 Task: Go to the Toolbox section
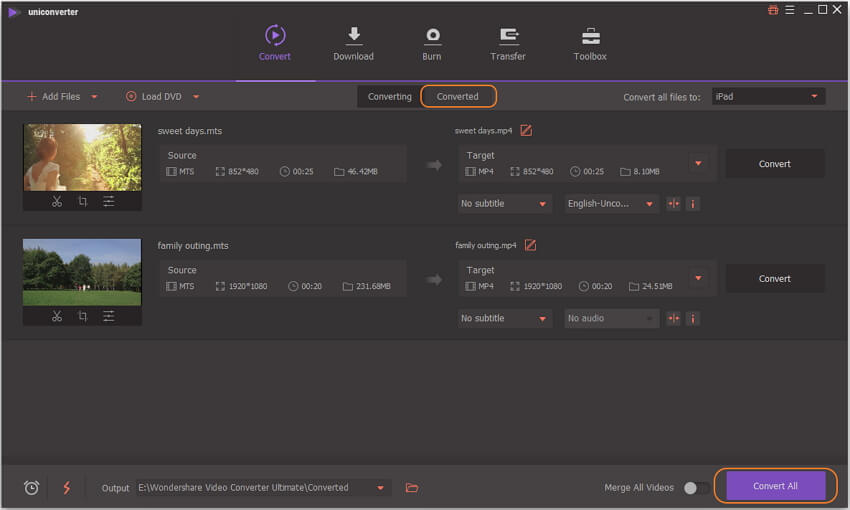[x=590, y=44]
